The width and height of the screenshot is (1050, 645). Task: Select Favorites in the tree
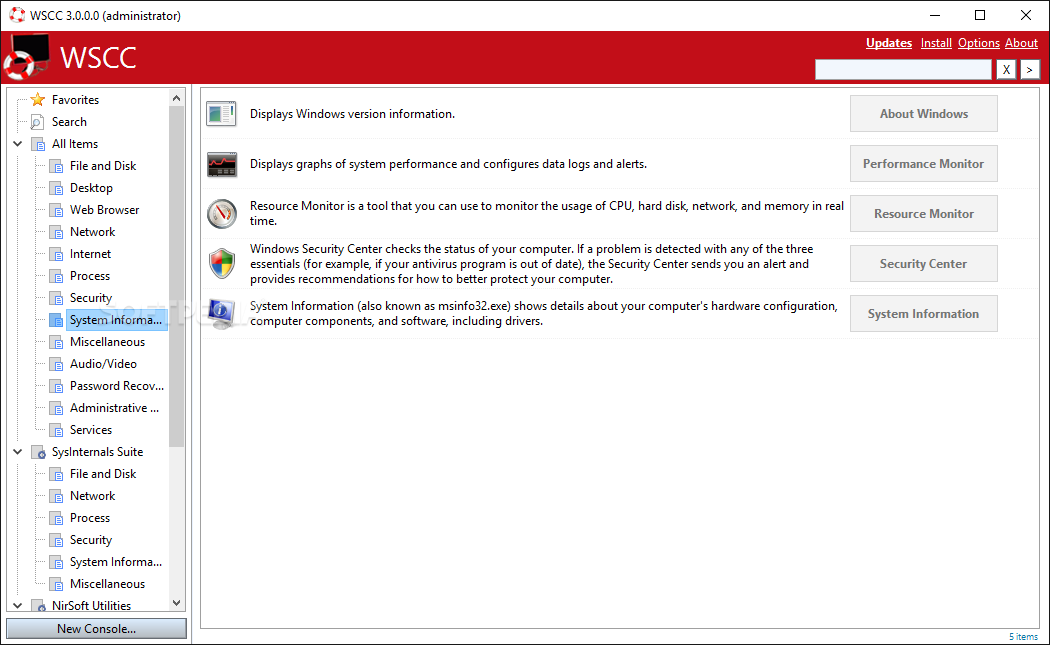point(75,100)
